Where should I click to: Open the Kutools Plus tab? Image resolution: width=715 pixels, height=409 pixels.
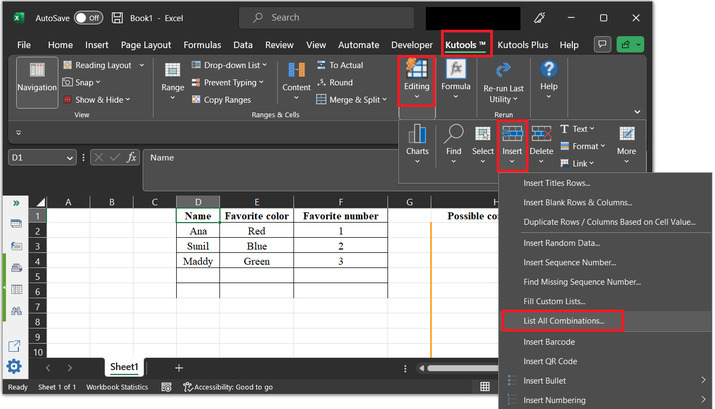pos(525,45)
